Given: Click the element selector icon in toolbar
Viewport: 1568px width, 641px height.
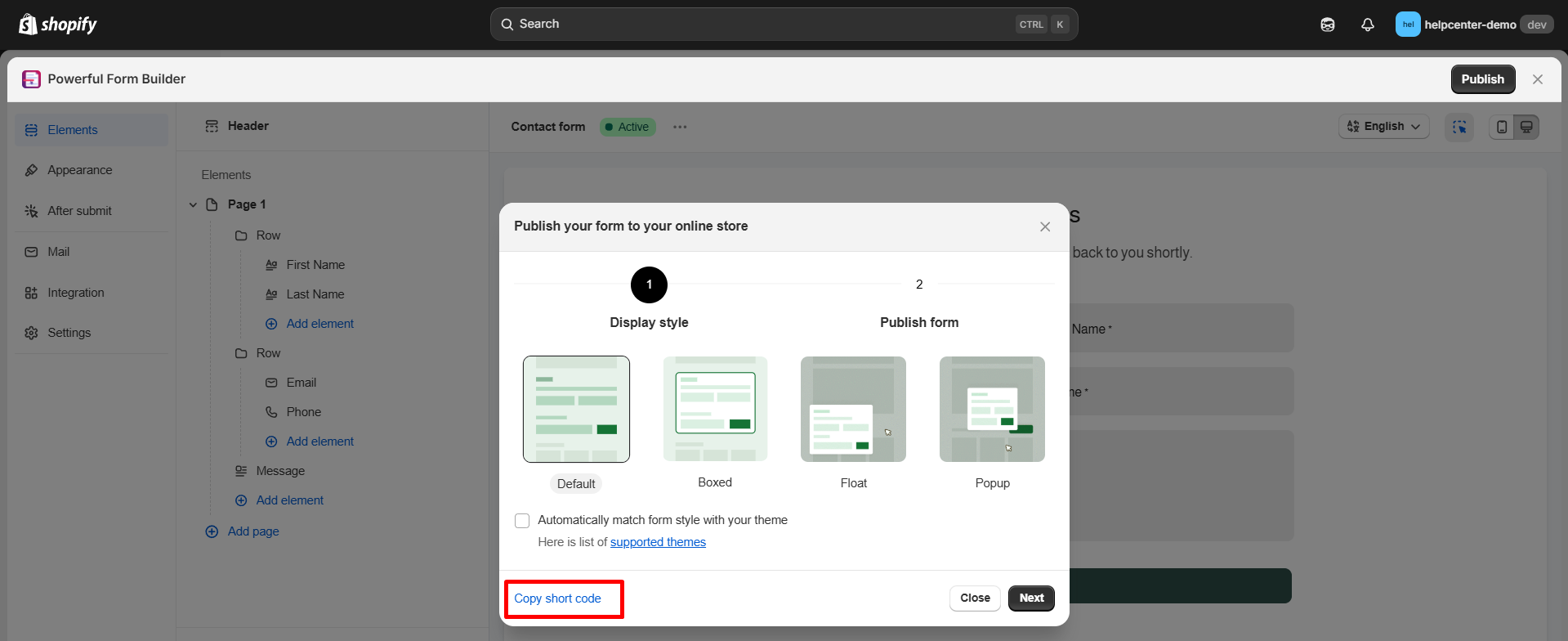Looking at the screenshot, I should pyautogui.click(x=1459, y=127).
